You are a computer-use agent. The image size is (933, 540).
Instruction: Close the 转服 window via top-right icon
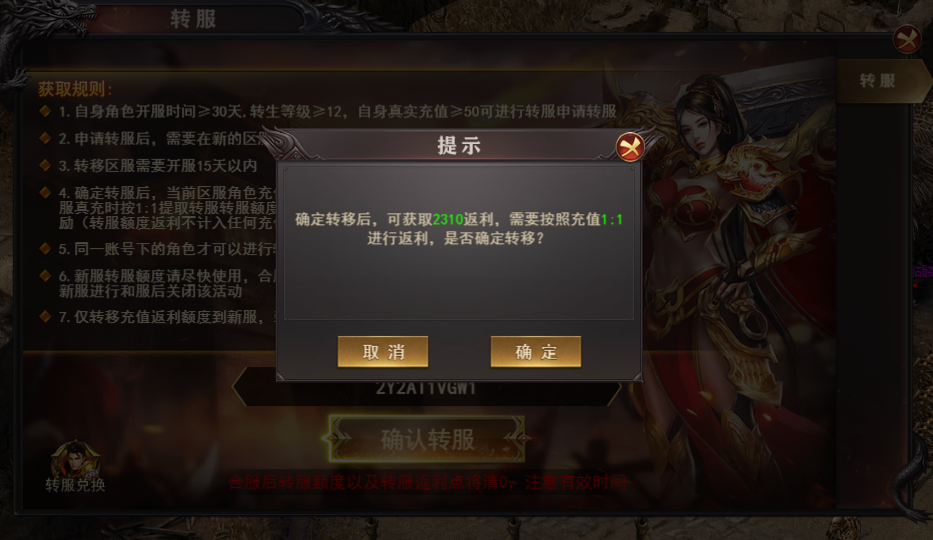907,40
